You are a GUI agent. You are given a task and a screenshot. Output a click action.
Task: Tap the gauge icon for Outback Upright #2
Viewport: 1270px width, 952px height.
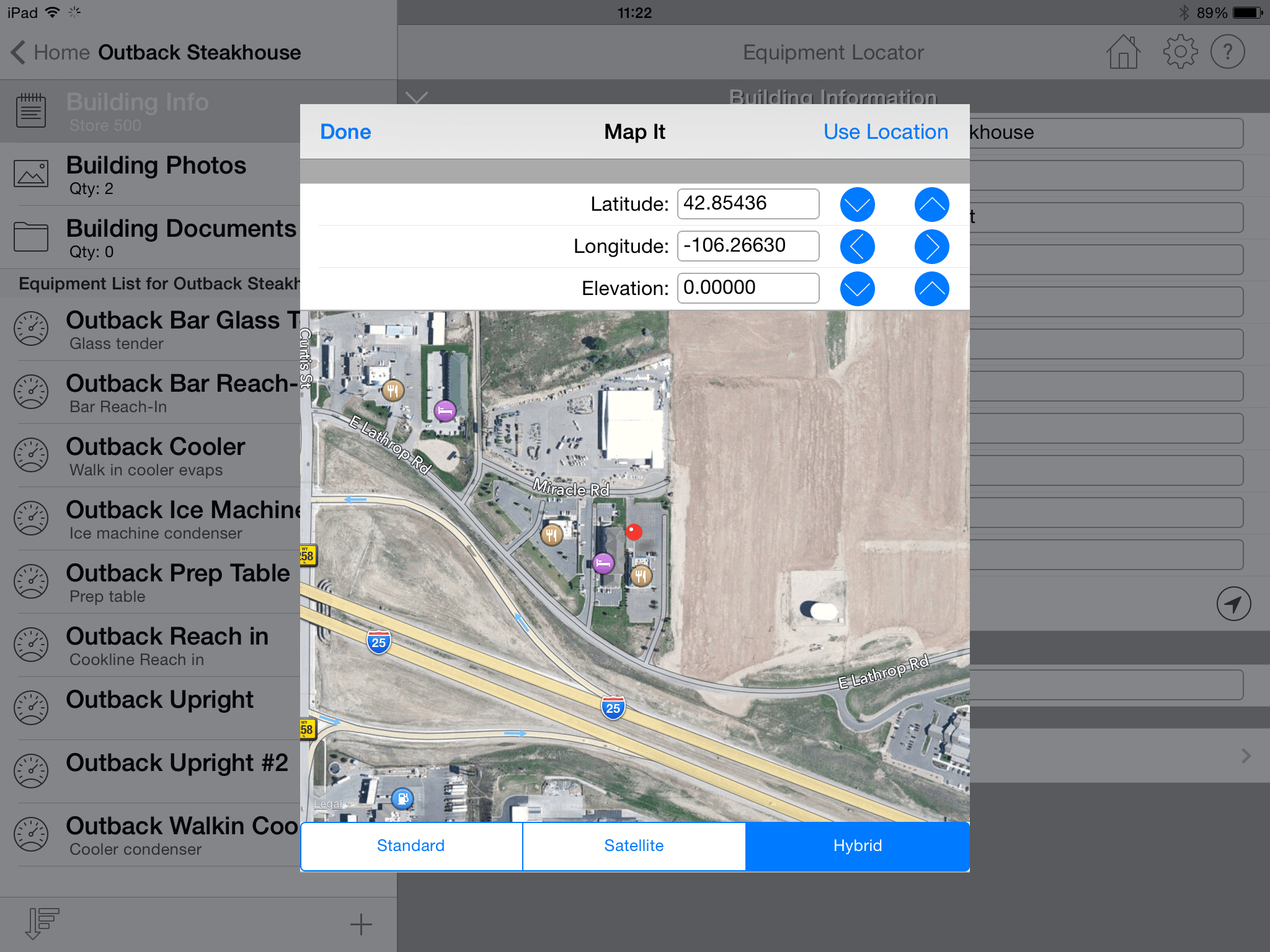click(x=31, y=772)
